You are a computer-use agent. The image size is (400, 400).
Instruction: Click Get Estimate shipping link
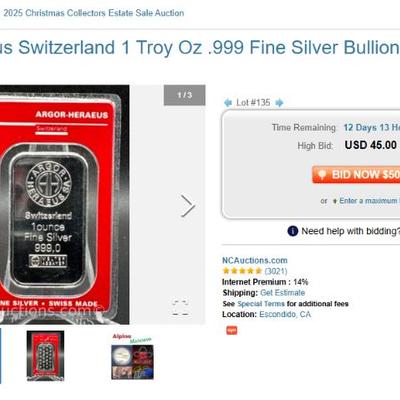pyautogui.click(x=283, y=293)
